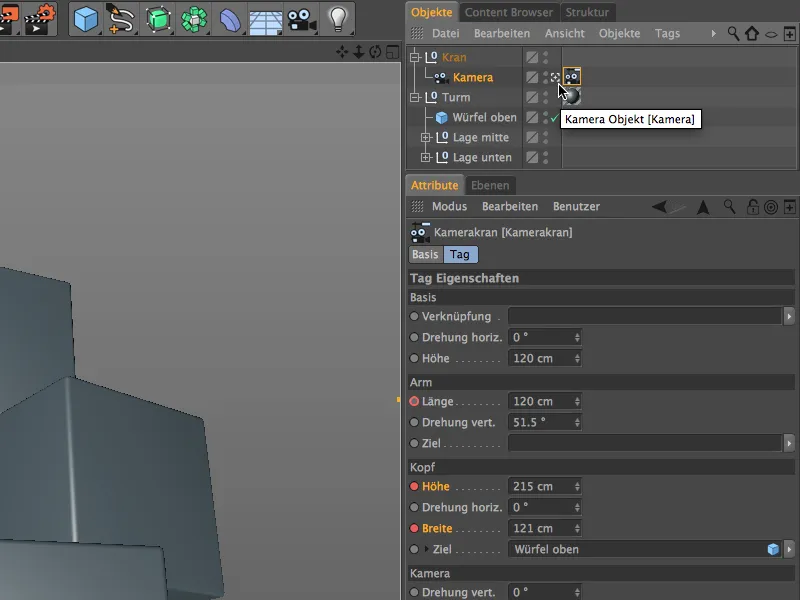Screen dimensions: 800x600
Task: Open the Ebenen tab
Action: (490, 185)
